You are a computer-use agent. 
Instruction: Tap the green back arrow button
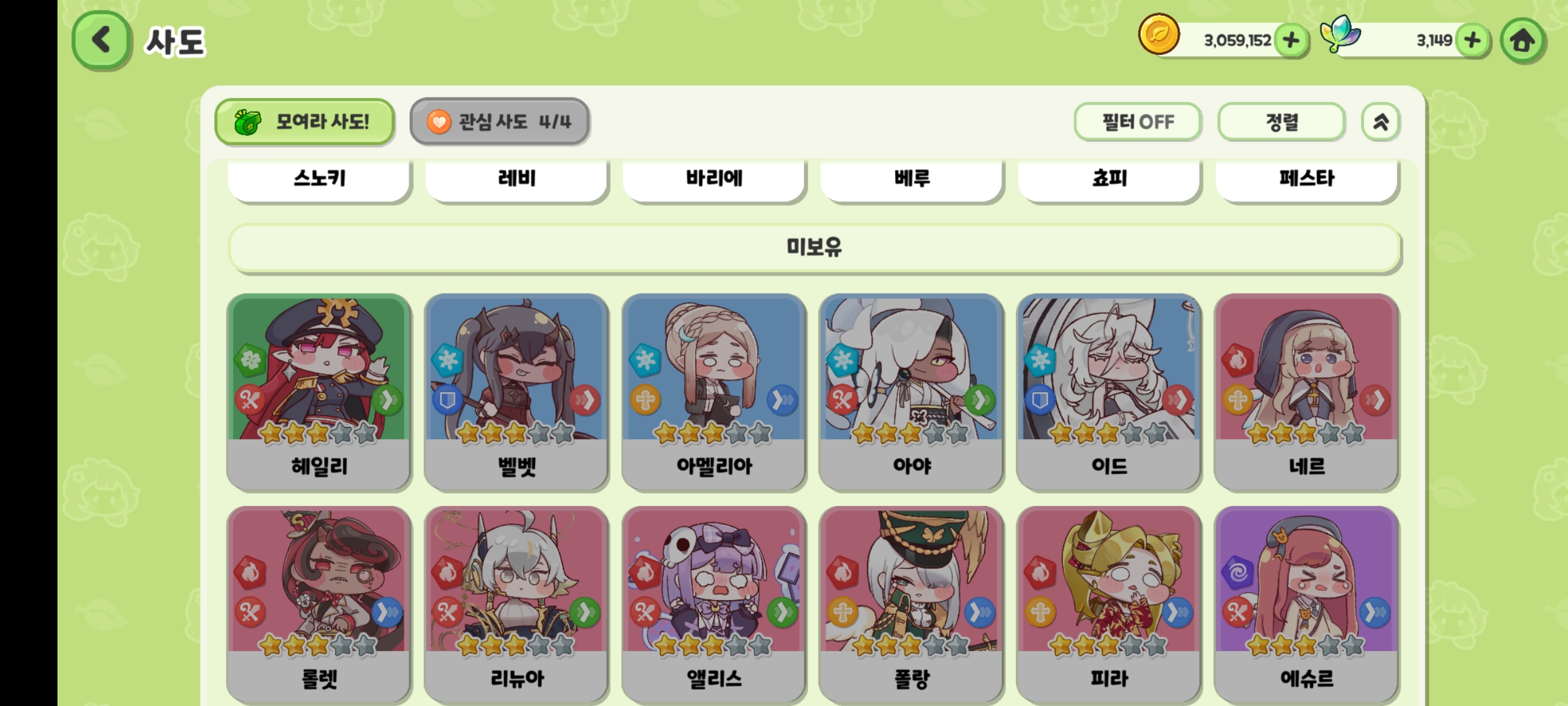click(101, 41)
